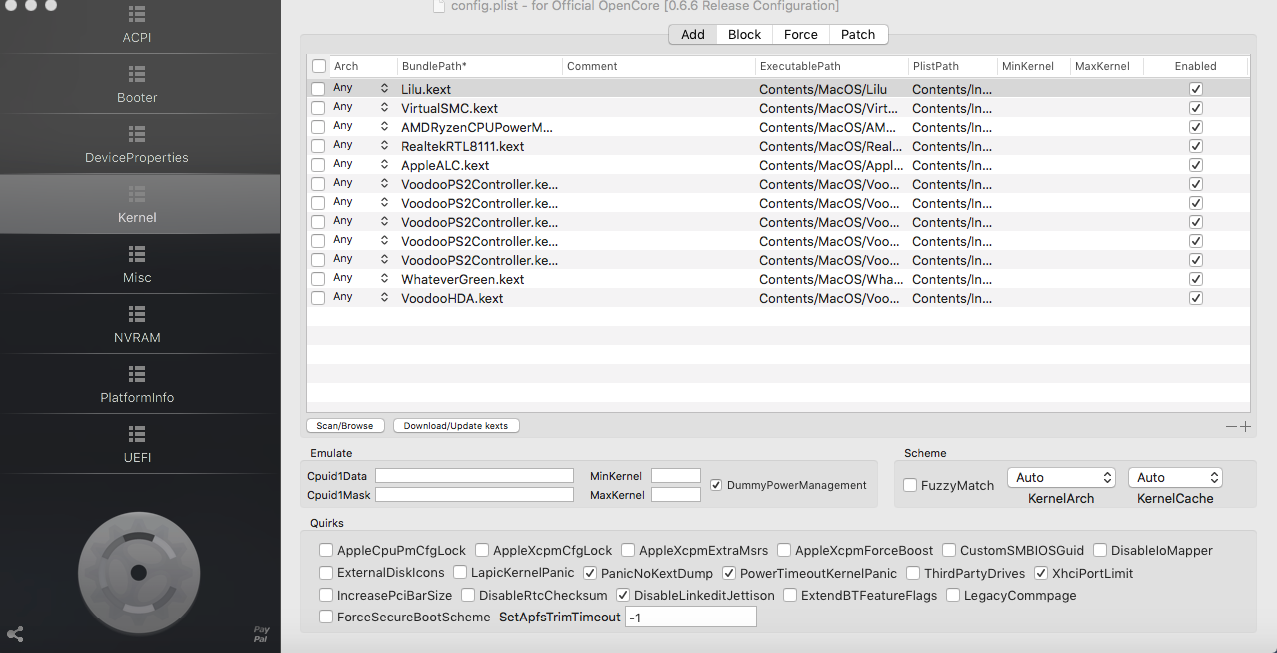Select the DeviceProperties sidebar icon

tap(137, 135)
